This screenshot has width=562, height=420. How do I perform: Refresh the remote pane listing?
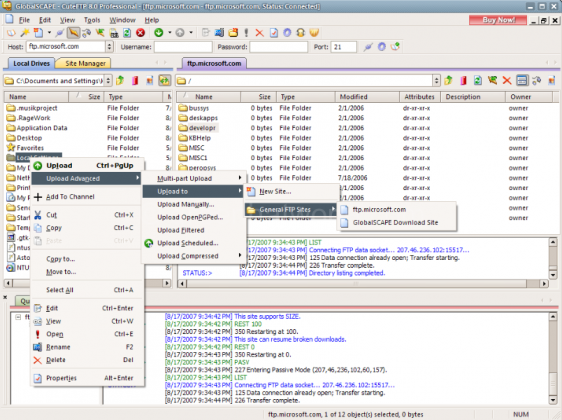[477, 81]
